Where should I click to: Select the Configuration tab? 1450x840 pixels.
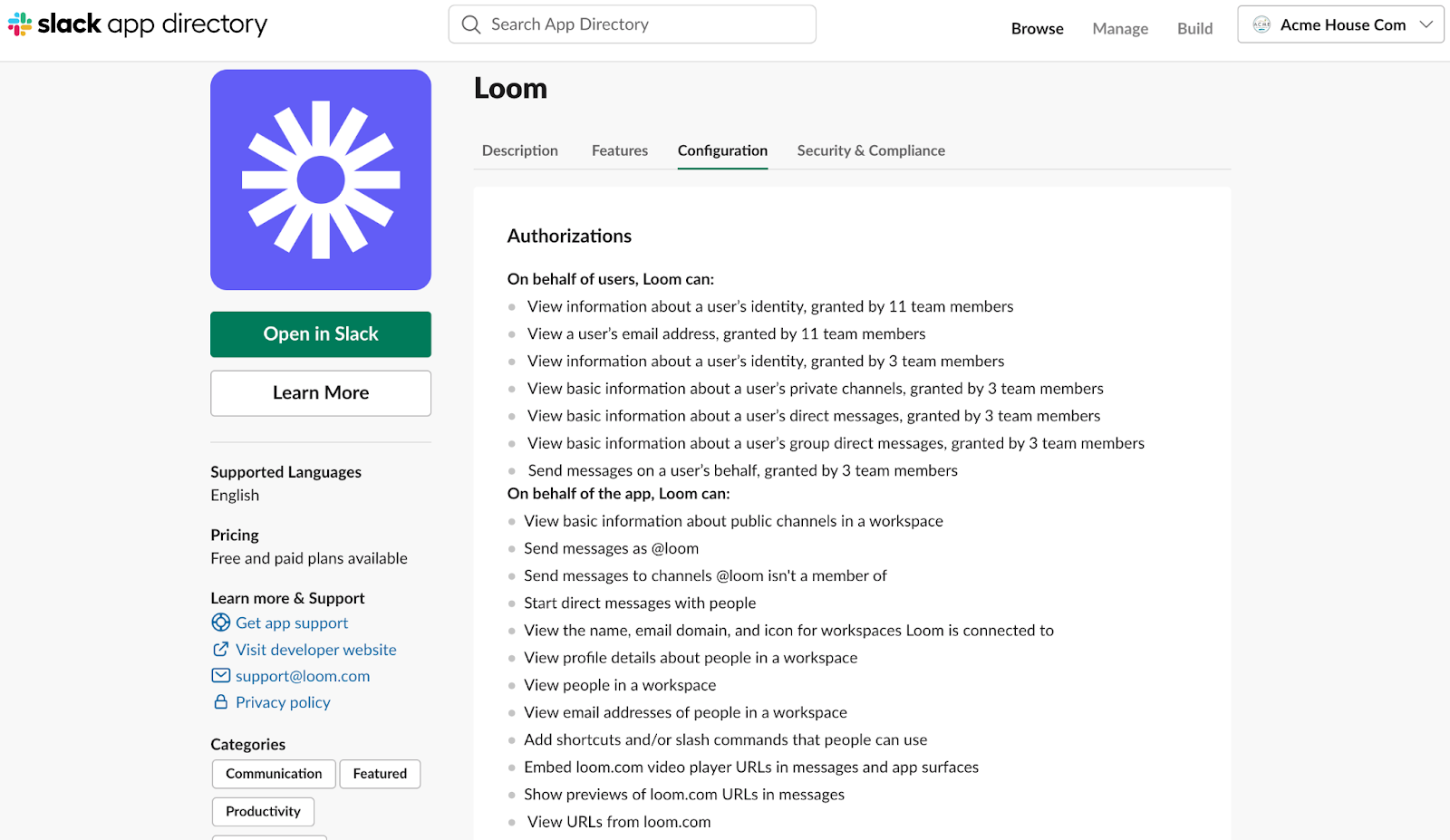pos(722,150)
